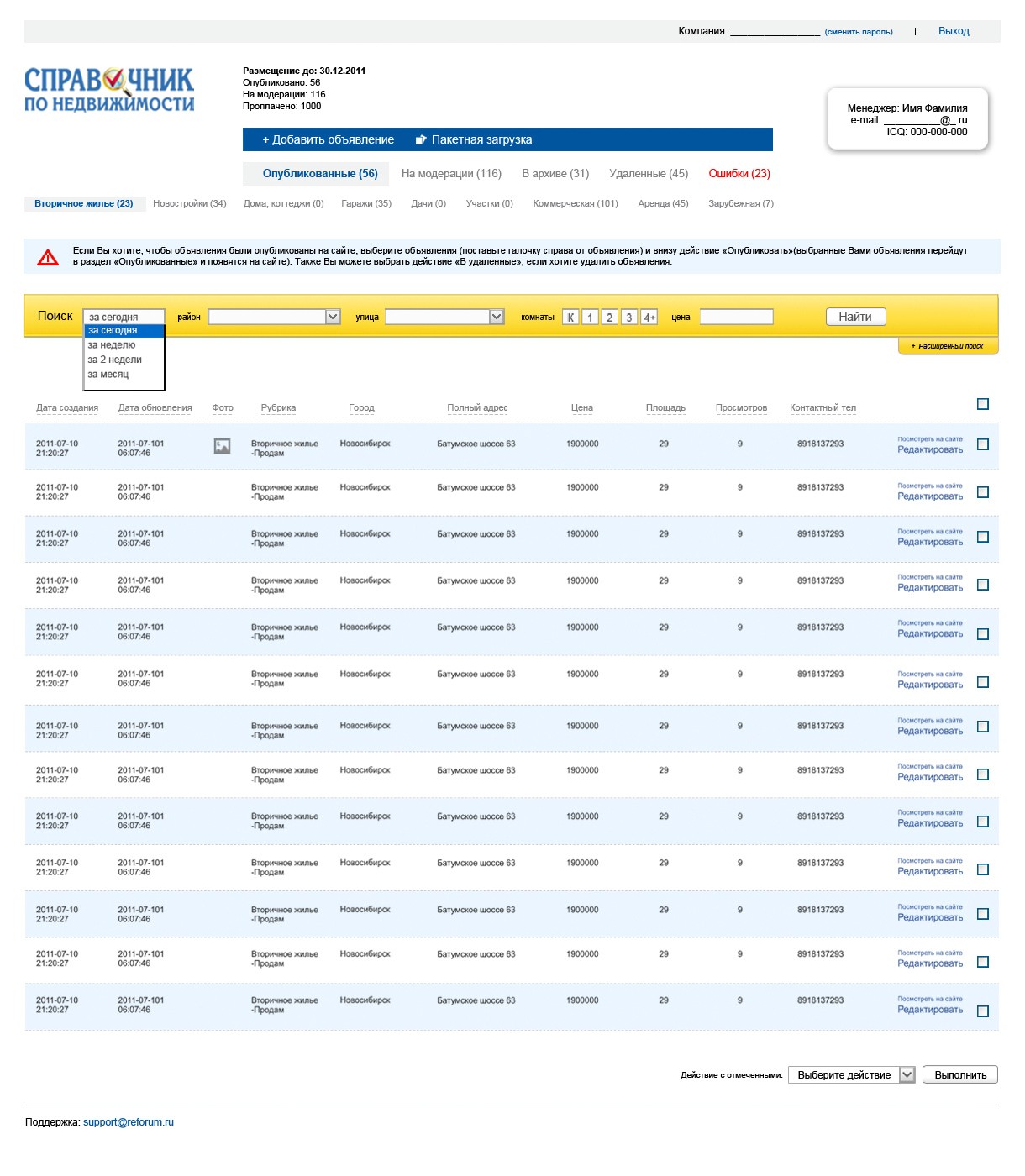1025x1176 pixels.
Task: Open the улица dropdown
Action: point(444,317)
